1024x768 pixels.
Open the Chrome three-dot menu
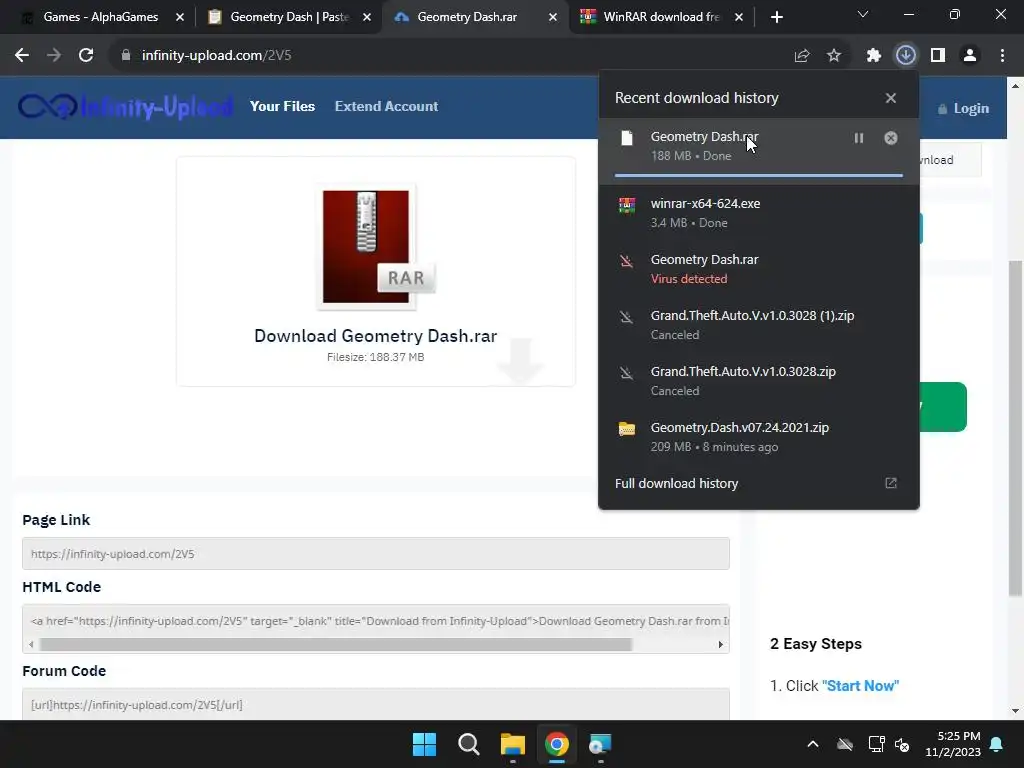[1002, 56]
